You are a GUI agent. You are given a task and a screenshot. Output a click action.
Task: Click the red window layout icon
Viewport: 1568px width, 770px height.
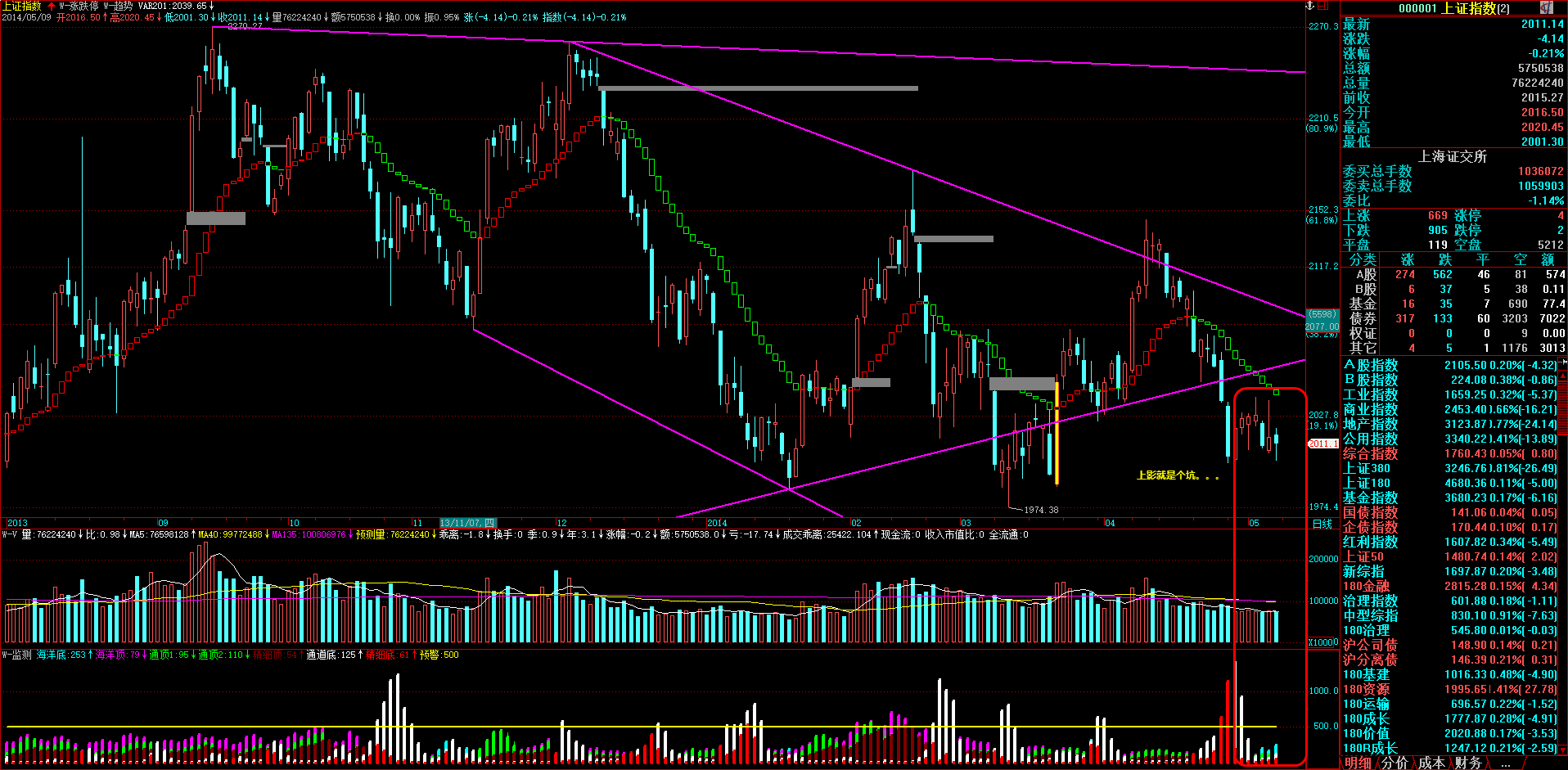[1322, 6]
